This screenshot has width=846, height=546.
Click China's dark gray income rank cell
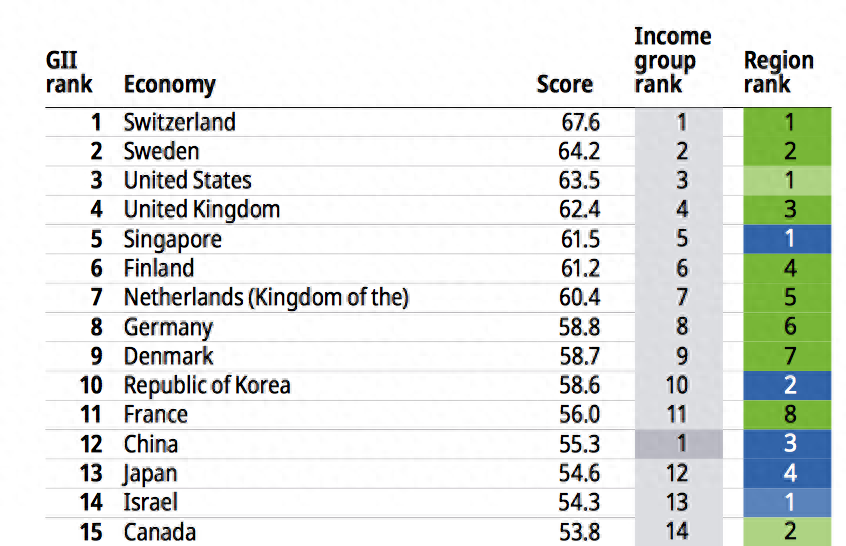[x=677, y=444]
